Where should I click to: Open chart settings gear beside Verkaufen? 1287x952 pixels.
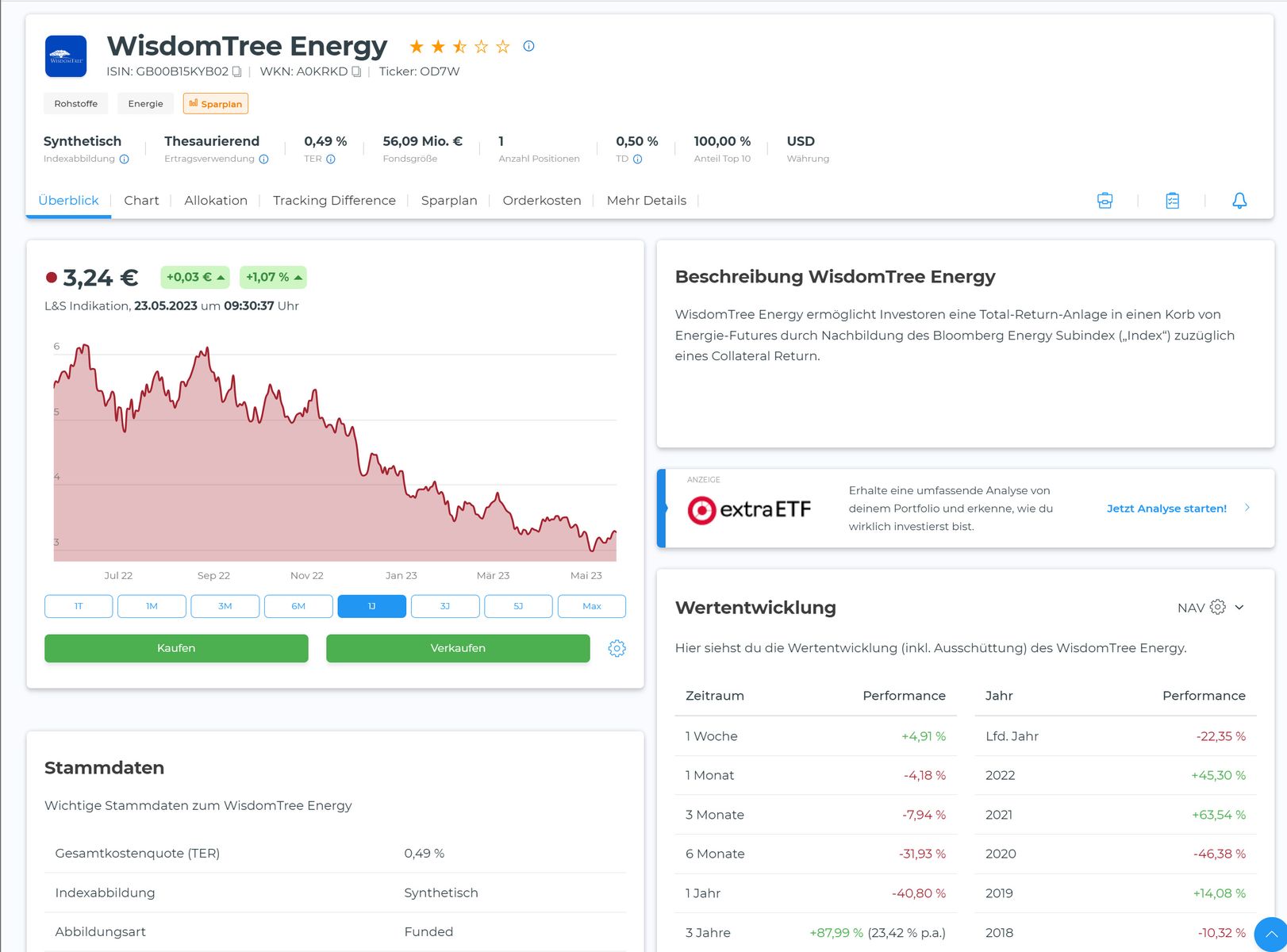click(x=617, y=648)
